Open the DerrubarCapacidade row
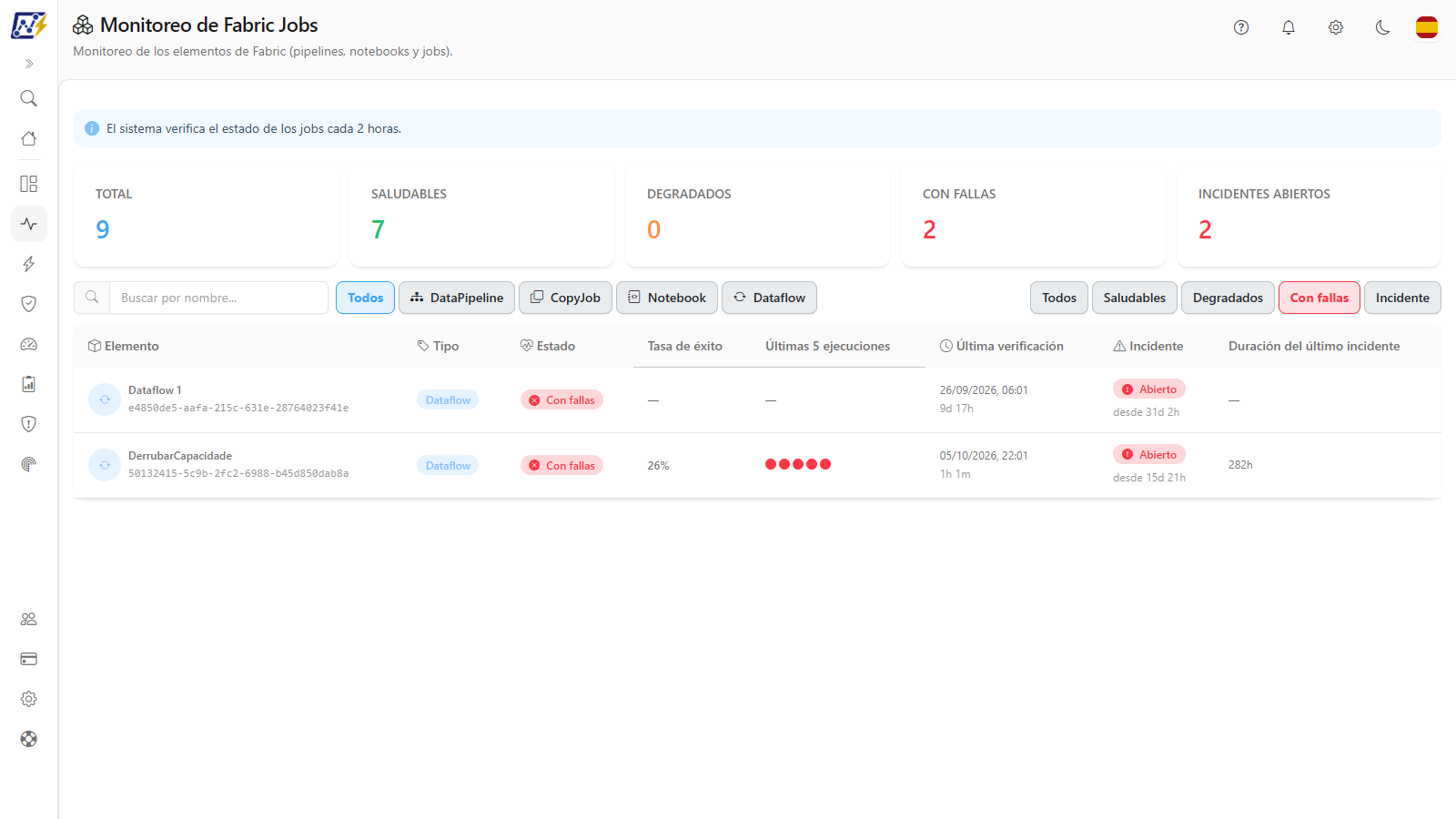Viewport: 1456px width, 819px height. (x=757, y=465)
